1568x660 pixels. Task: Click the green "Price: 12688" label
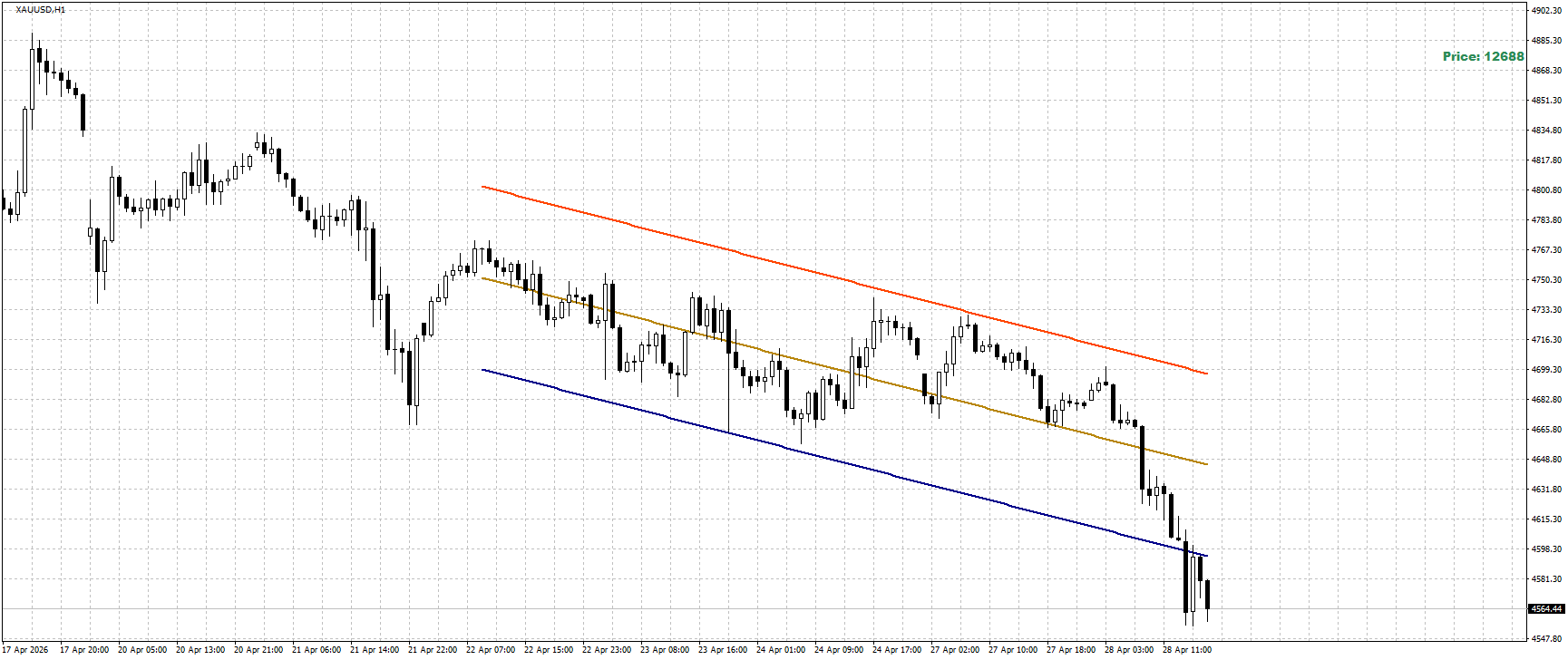click(1484, 56)
